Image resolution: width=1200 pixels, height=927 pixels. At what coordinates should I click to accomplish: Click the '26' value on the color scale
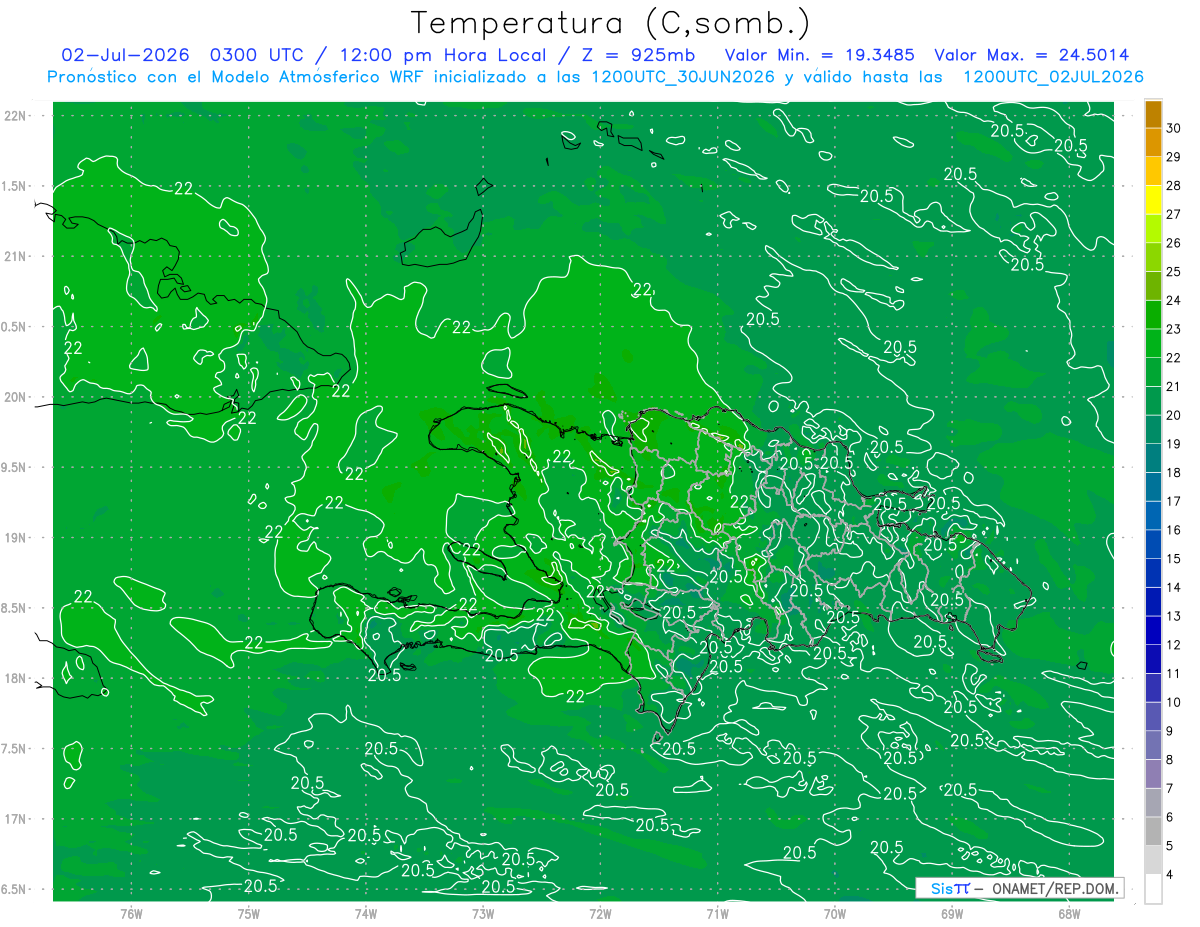coord(1174,243)
